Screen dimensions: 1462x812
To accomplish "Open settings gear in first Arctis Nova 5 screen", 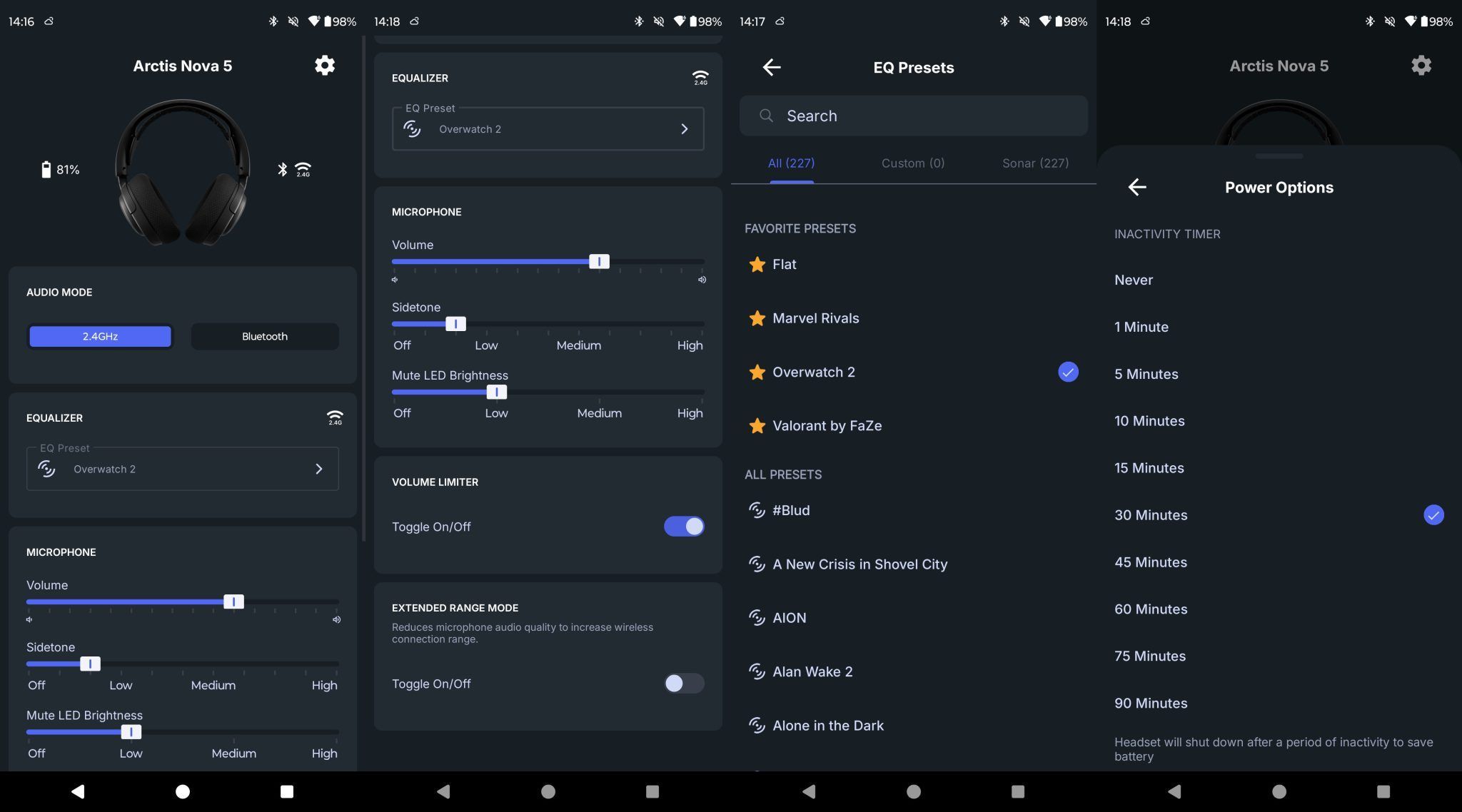I will pyautogui.click(x=324, y=66).
